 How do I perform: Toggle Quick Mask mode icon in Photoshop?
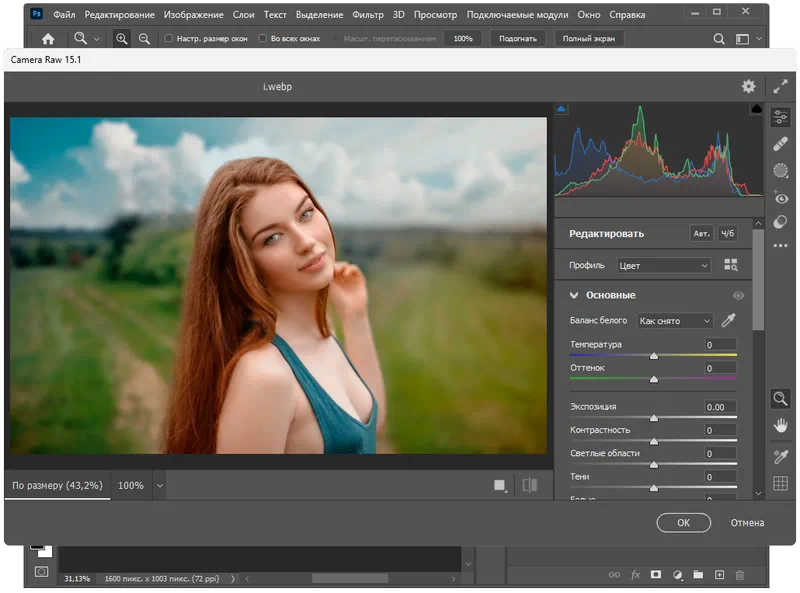41,572
